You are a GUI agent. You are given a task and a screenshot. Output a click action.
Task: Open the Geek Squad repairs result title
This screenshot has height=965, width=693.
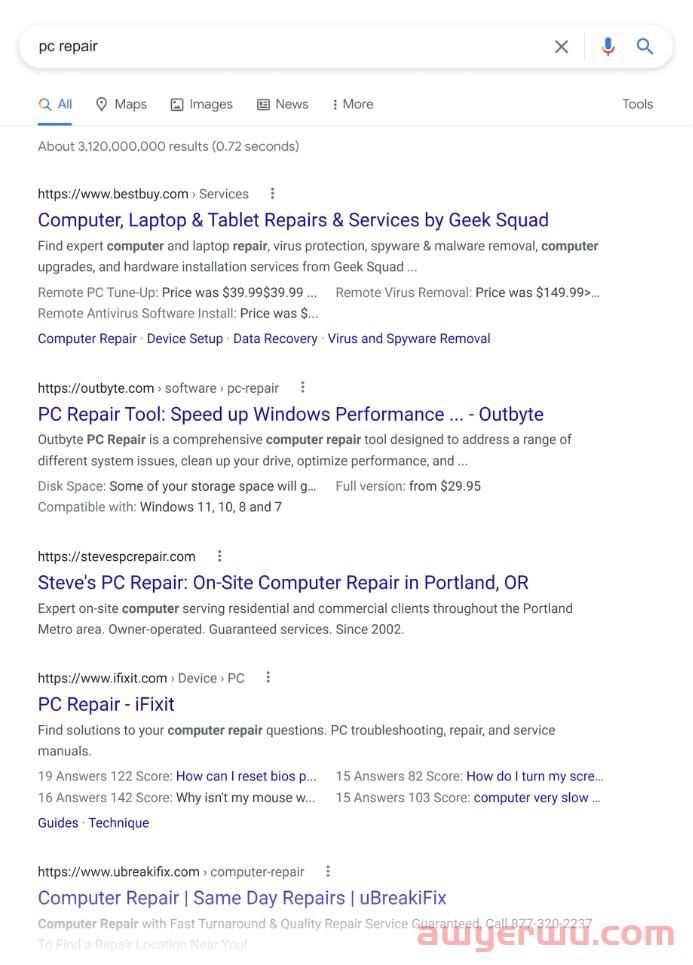pyautogui.click(x=293, y=220)
